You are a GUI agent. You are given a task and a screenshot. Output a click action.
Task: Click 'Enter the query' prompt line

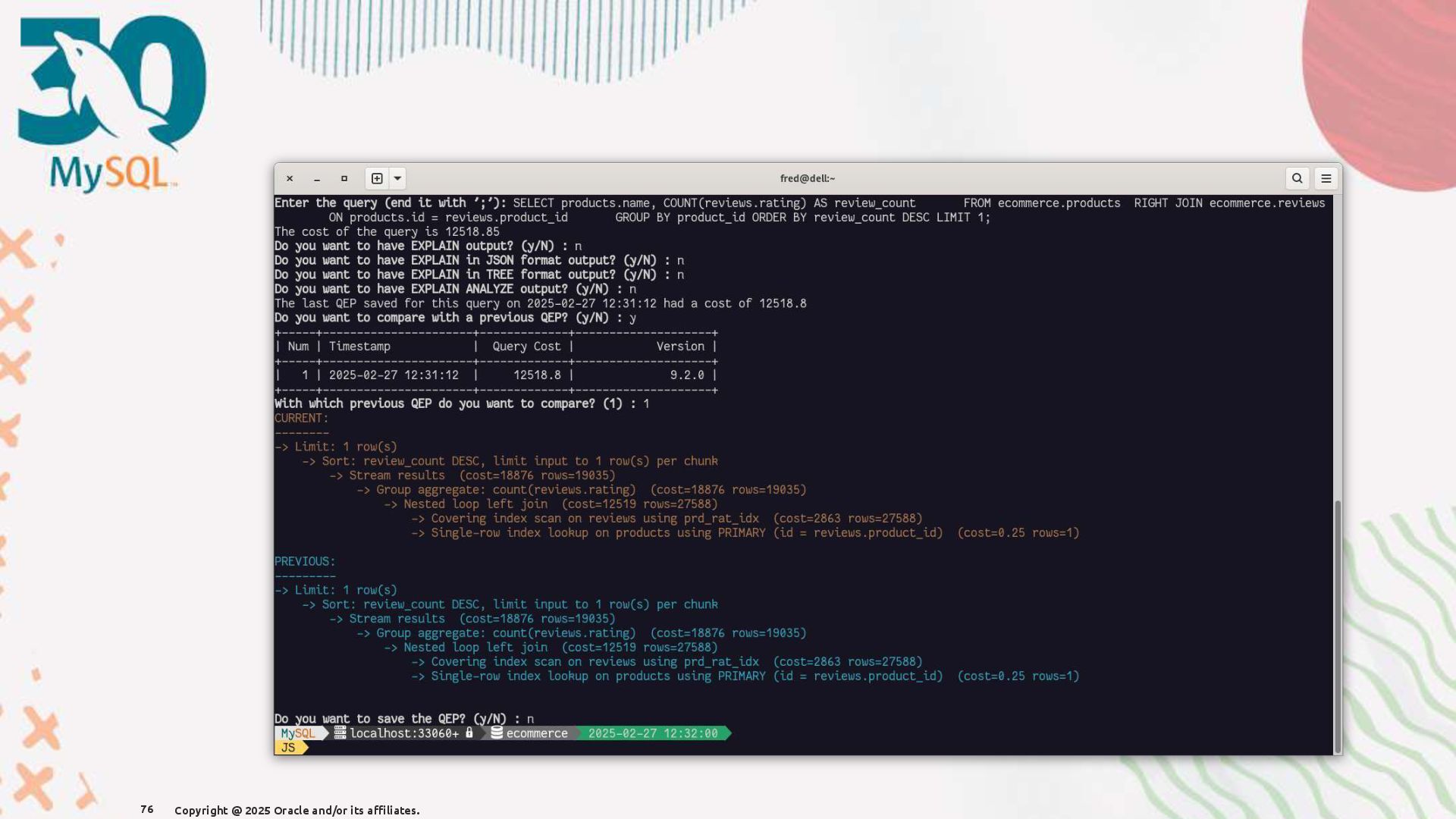click(x=800, y=210)
